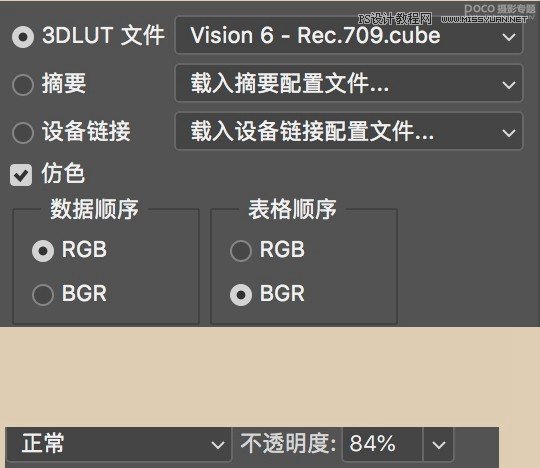Expand the opacity slider arrow beside 84%

(438, 444)
